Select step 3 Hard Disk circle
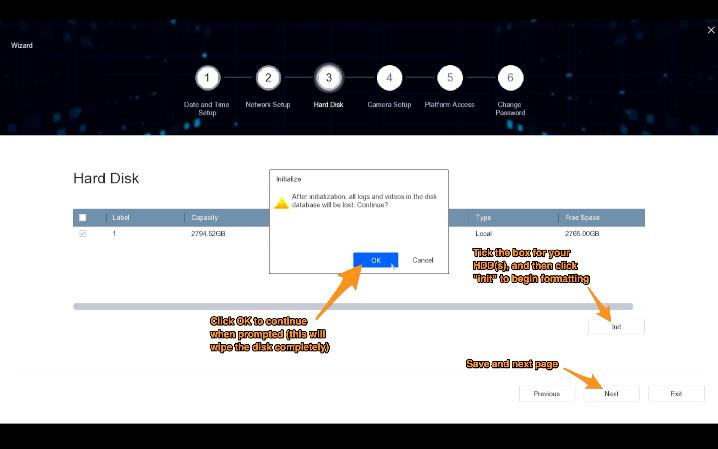 click(328, 78)
